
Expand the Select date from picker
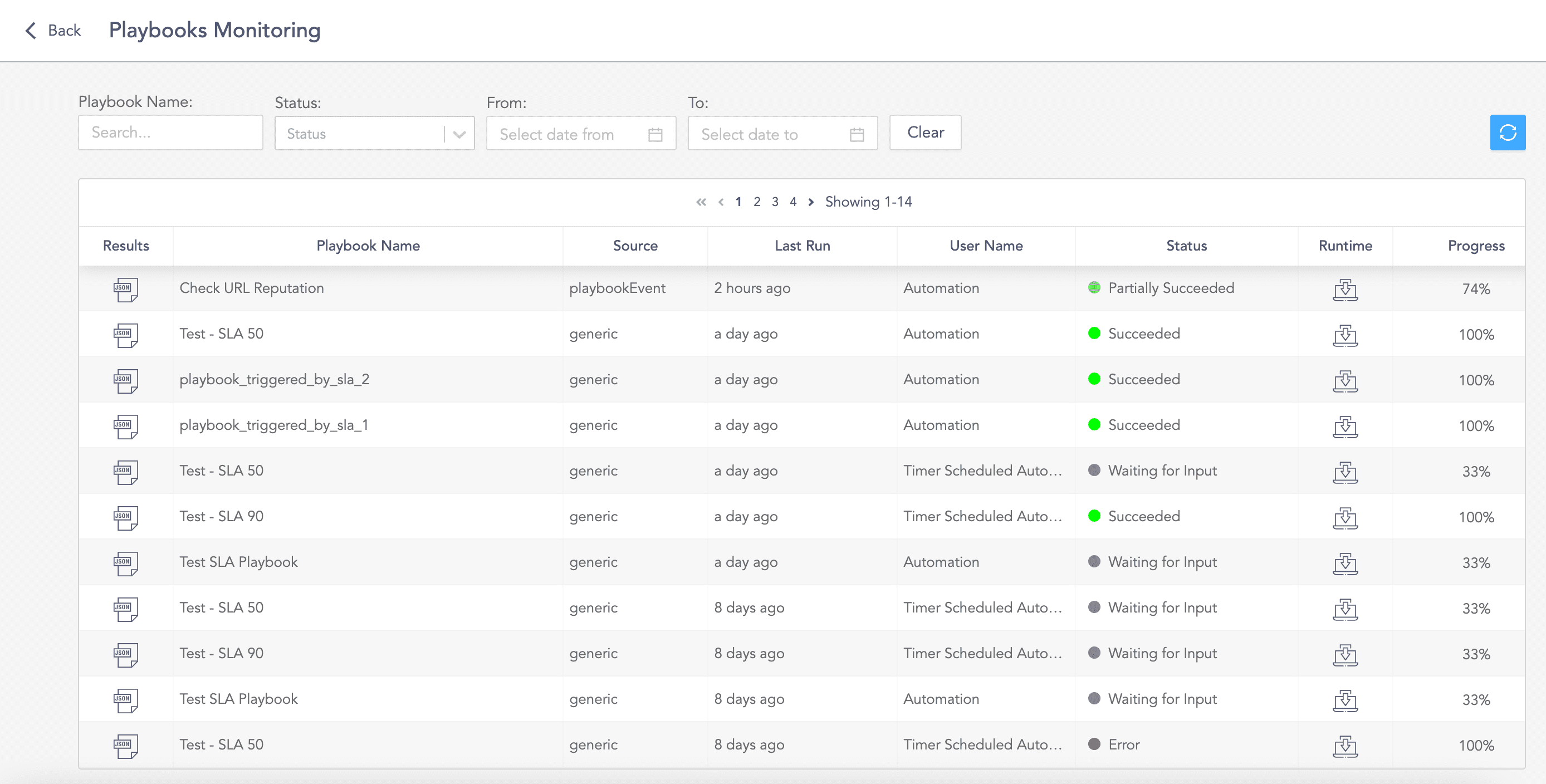pyautogui.click(x=570, y=133)
